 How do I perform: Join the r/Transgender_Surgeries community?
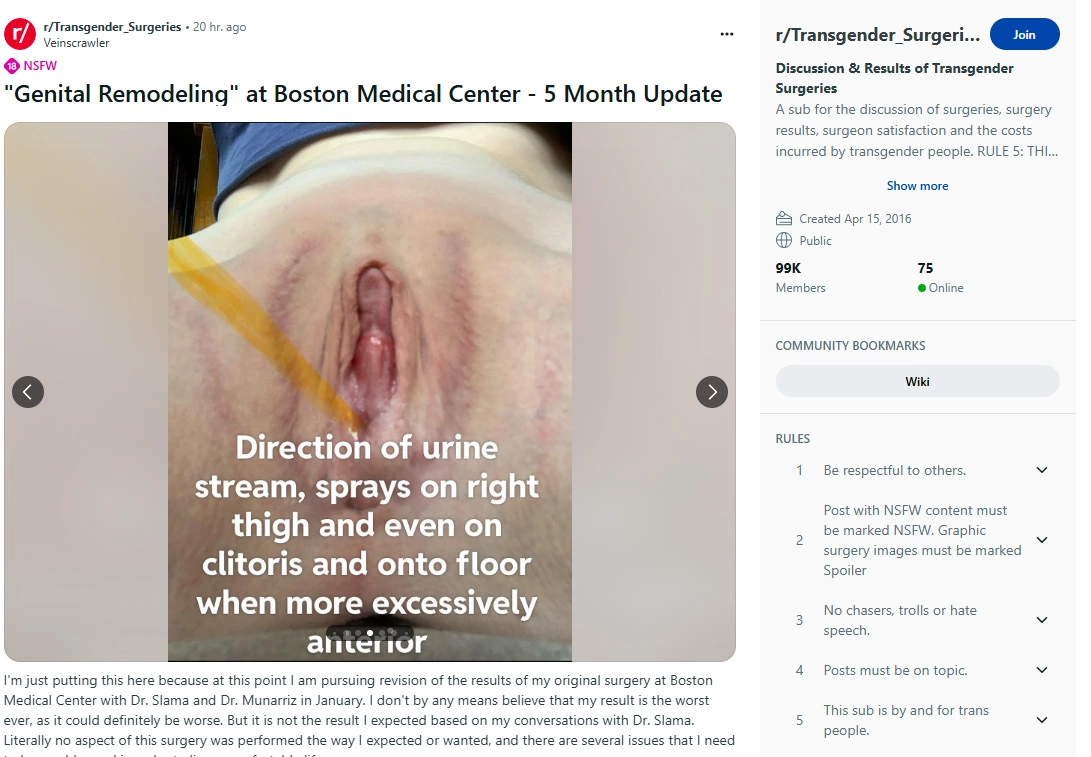(1024, 35)
